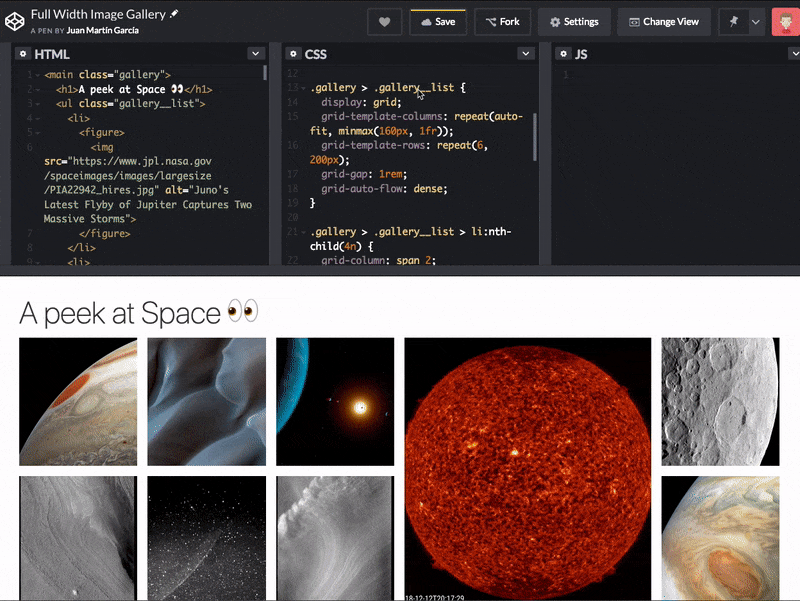Image resolution: width=800 pixels, height=601 pixels.
Task: Click the HTML editor scrollbar
Action: 265,72
